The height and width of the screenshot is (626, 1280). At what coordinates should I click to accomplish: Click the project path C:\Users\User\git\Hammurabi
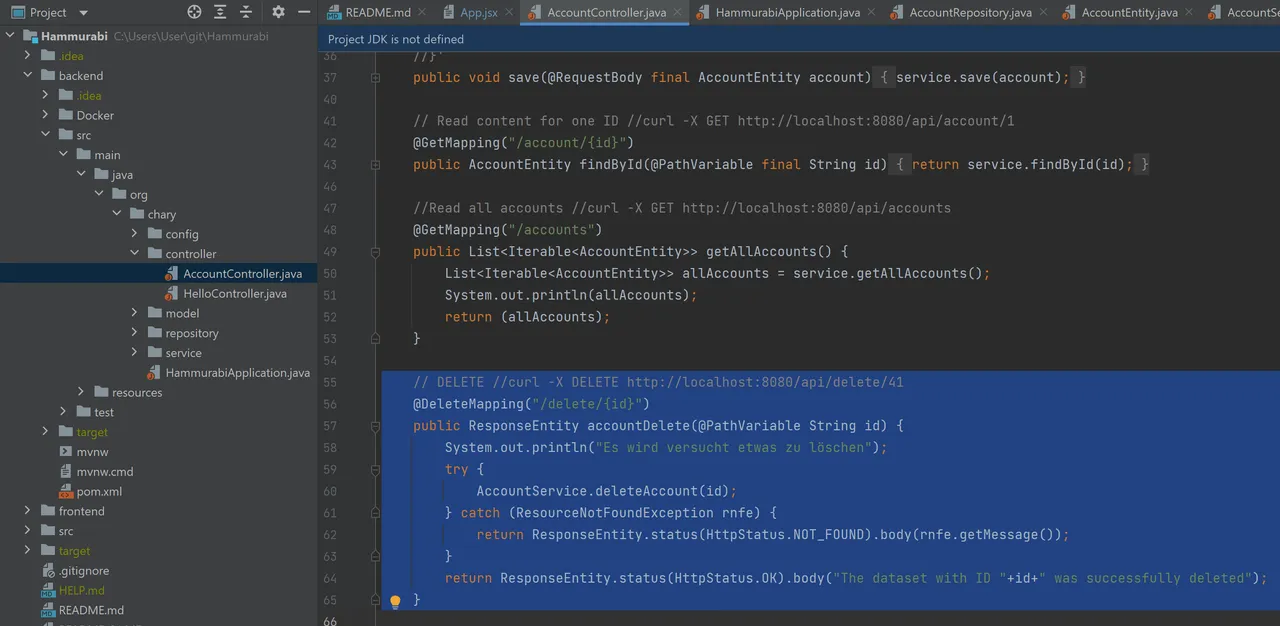pos(193,36)
